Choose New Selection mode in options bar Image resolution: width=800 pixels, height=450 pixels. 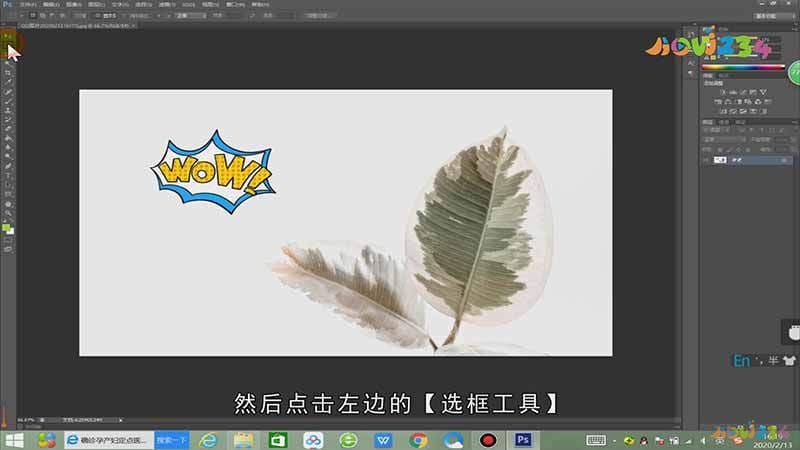pyautogui.click(x=33, y=15)
